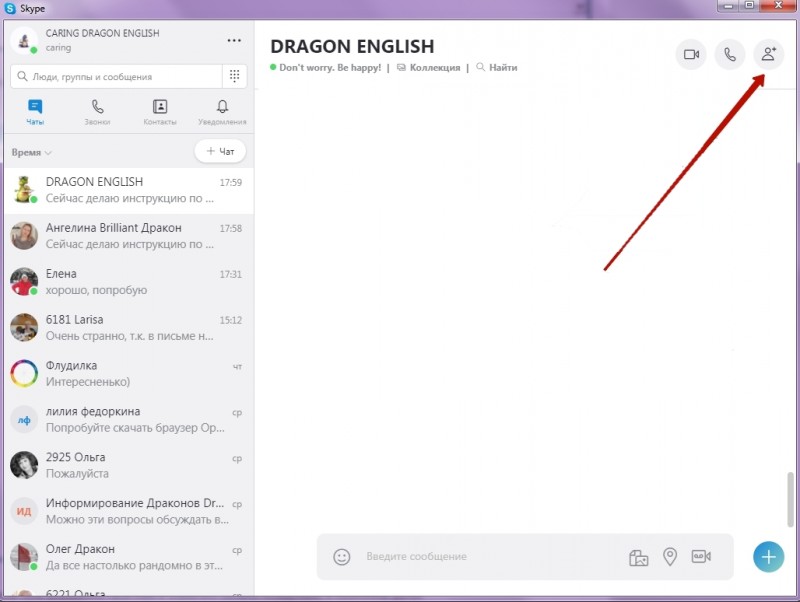Open the 6181 Larisa conversation
The image size is (800, 602).
129,328
